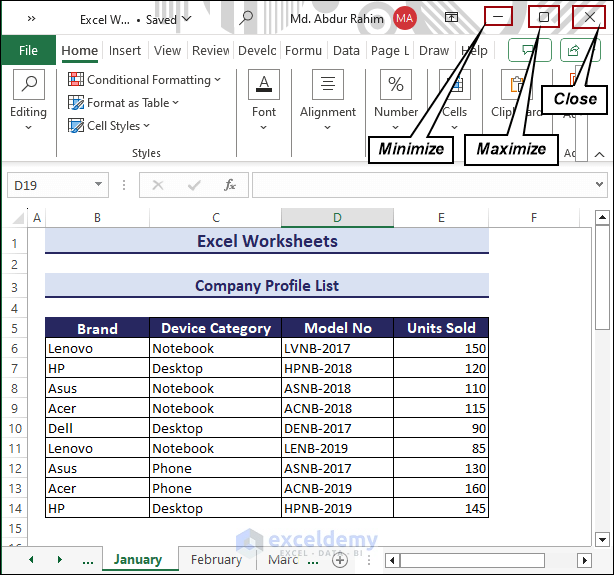This screenshot has width=614, height=575.
Task: Select column D header
Action: [337, 218]
